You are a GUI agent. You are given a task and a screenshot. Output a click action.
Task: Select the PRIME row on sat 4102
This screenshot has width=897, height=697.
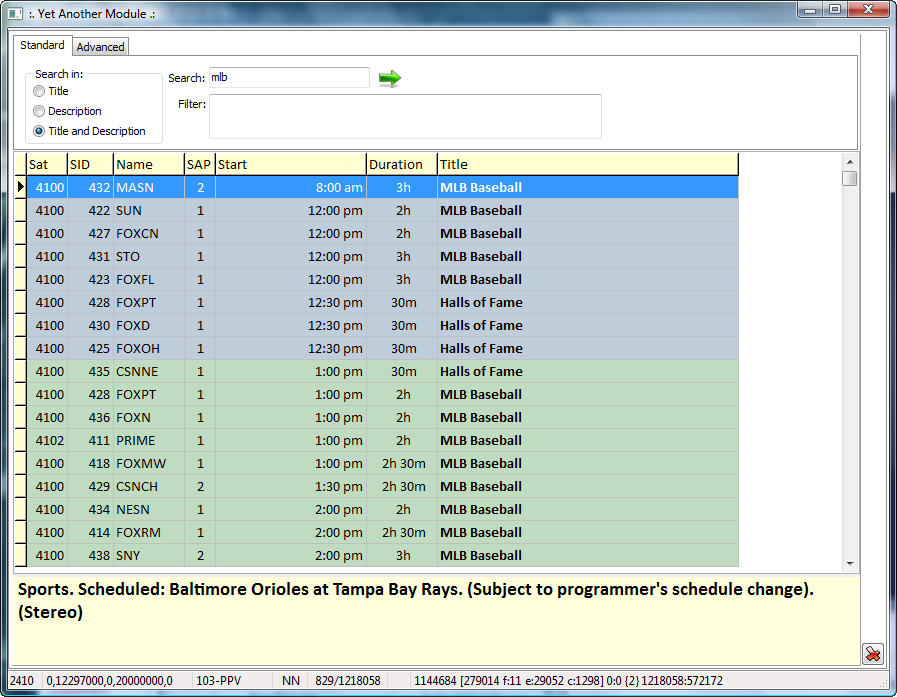click(382, 441)
